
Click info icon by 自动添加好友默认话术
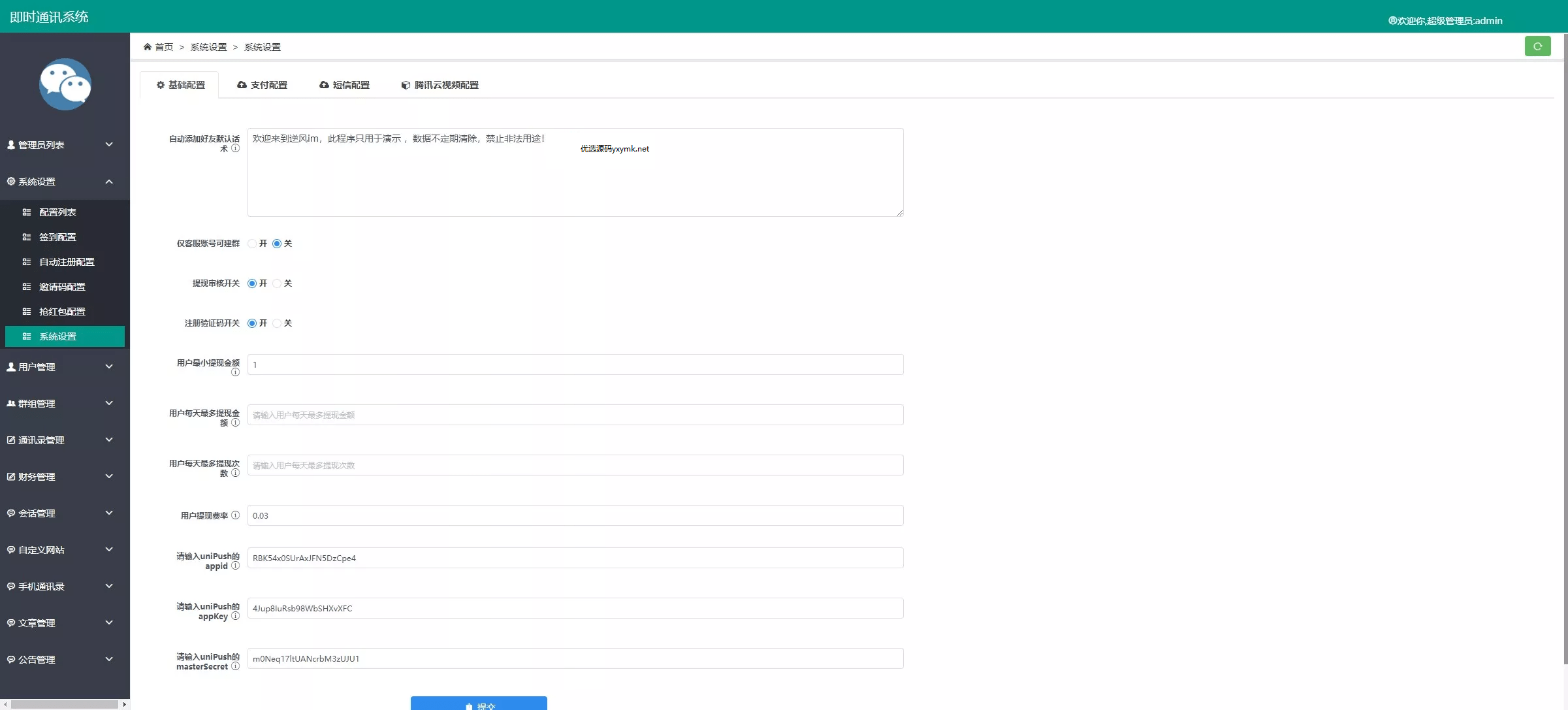pyautogui.click(x=236, y=148)
